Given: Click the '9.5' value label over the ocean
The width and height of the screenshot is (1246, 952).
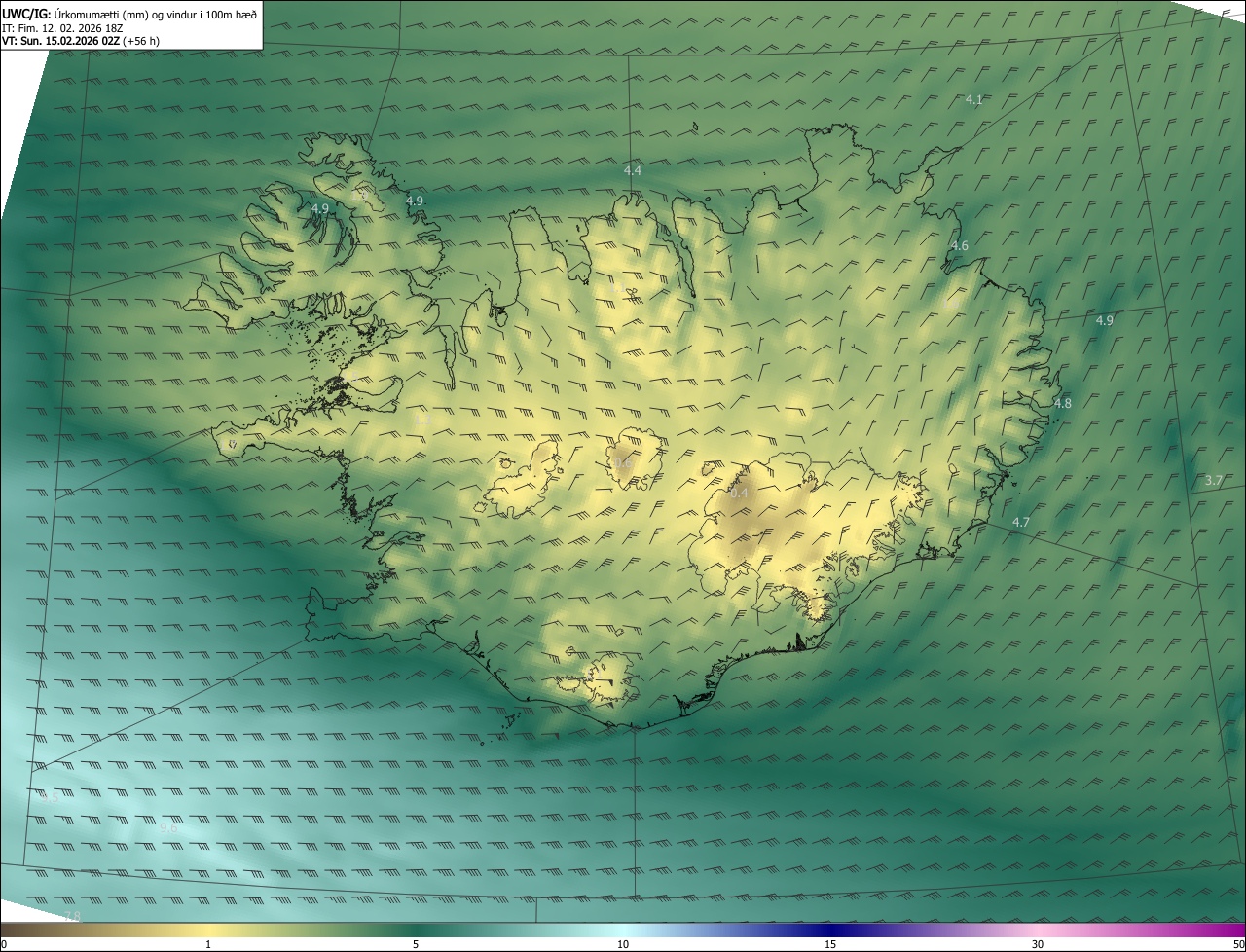Looking at the screenshot, I should pos(51,797).
